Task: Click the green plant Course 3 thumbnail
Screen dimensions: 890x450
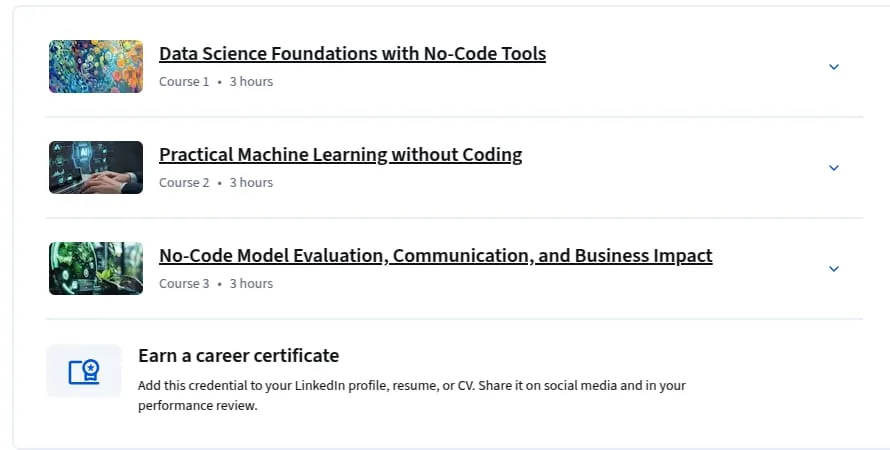Action: tap(96, 268)
